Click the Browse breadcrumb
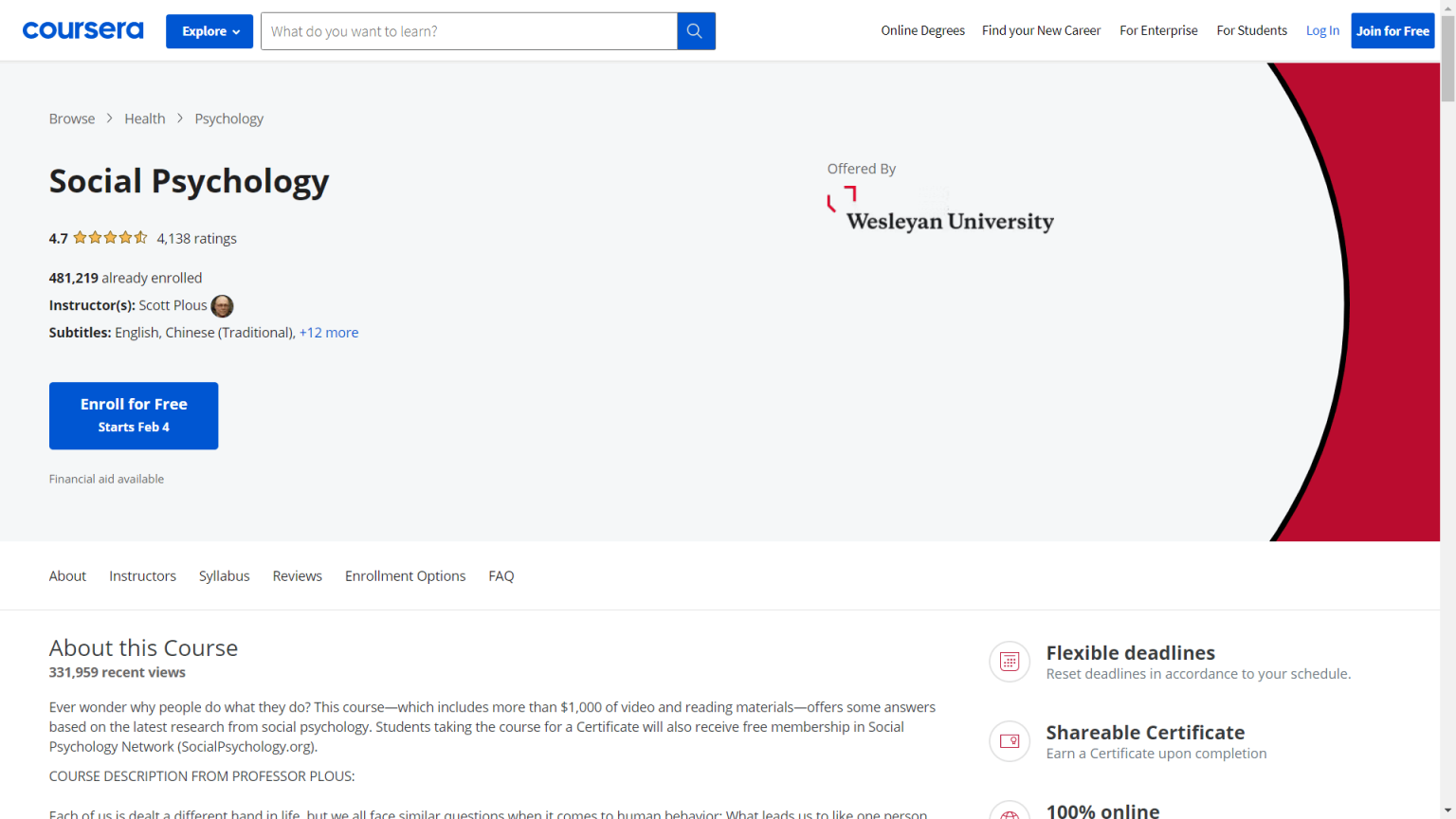Image resolution: width=1456 pixels, height=819 pixels. tap(72, 118)
